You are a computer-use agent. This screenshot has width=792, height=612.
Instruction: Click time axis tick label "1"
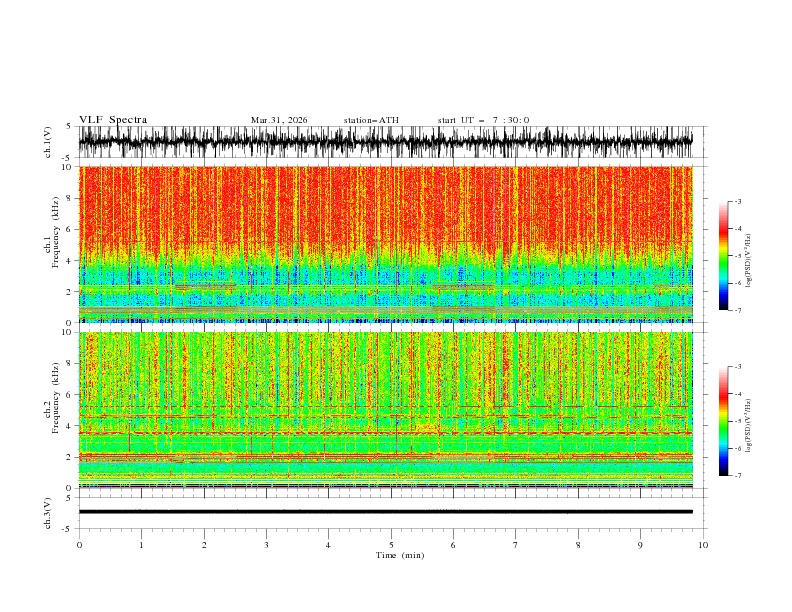(141, 545)
